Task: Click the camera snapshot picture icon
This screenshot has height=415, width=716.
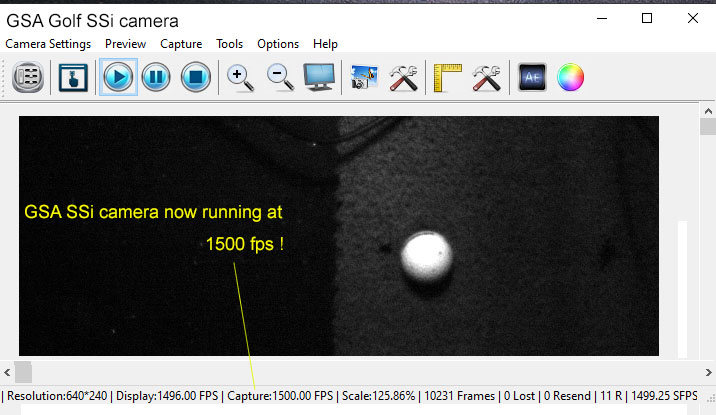Action: tap(364, 77)
